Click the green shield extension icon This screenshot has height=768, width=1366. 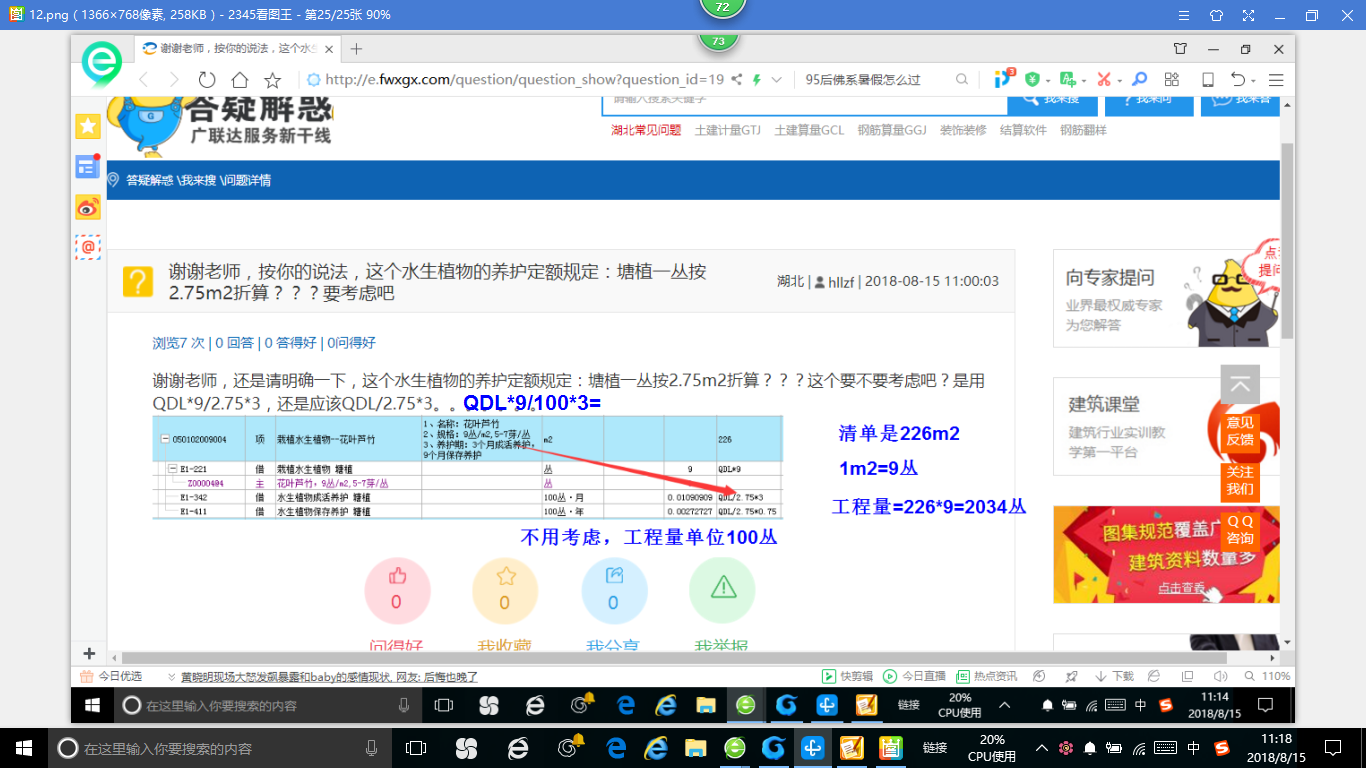tap(1032, 80)
